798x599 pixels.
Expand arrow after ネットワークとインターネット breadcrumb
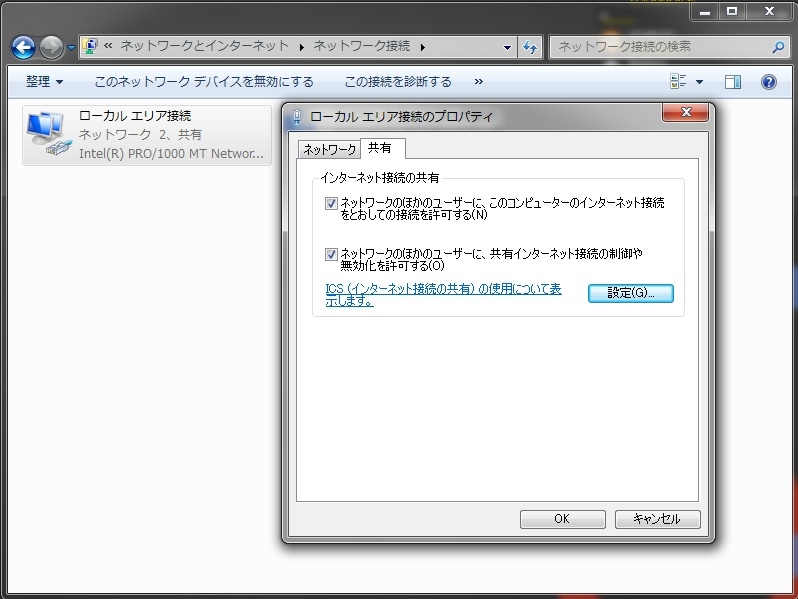(302, 47)
